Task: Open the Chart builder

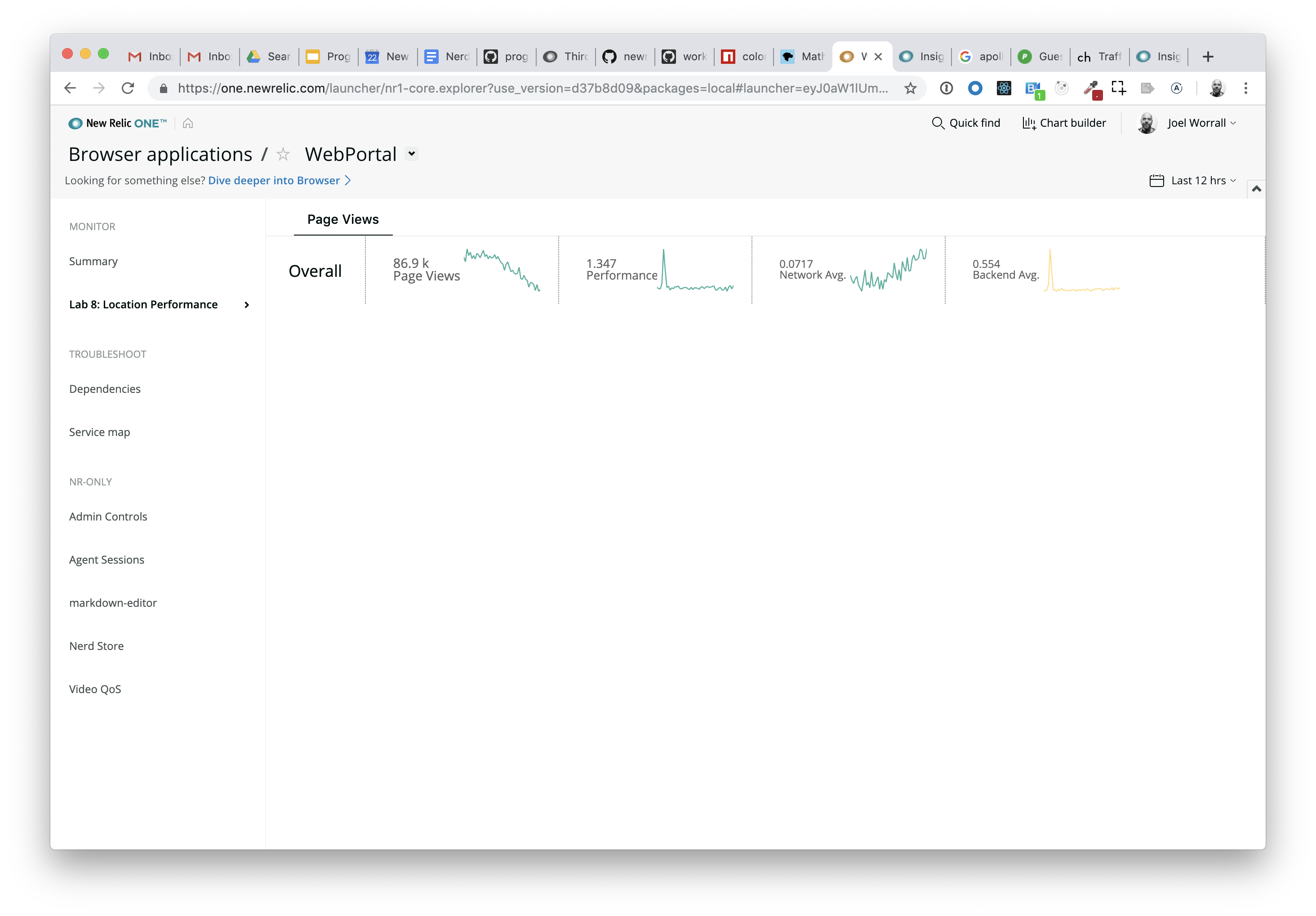Action: click(1064, 123)
